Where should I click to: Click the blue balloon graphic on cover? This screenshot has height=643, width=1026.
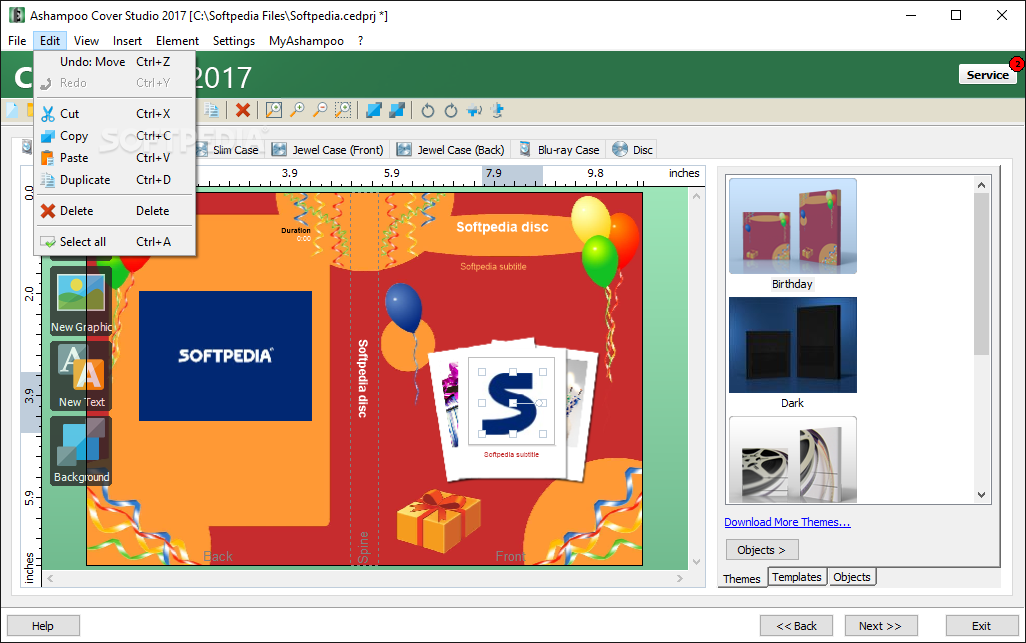coord(403,309)
